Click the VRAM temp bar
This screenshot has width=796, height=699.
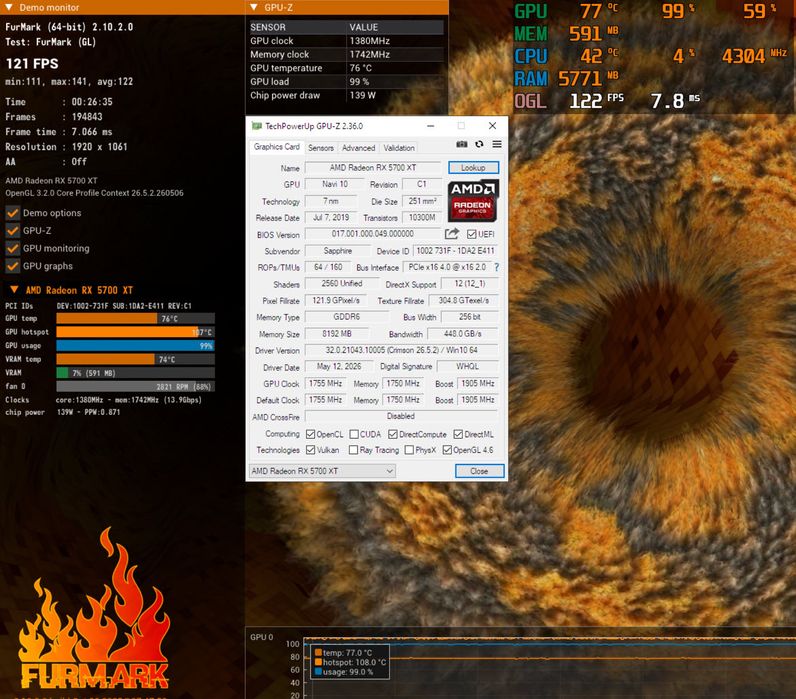[x=136, y=359]
